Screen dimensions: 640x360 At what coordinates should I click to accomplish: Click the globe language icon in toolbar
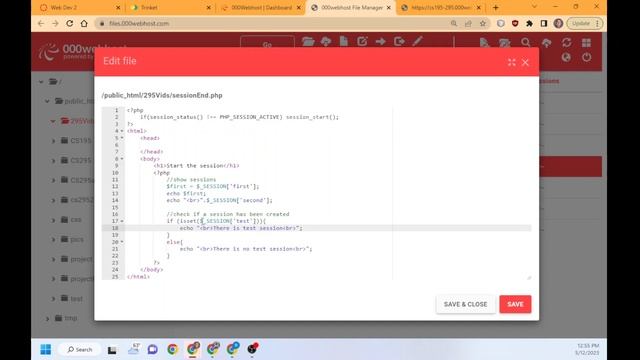(566, 57)
